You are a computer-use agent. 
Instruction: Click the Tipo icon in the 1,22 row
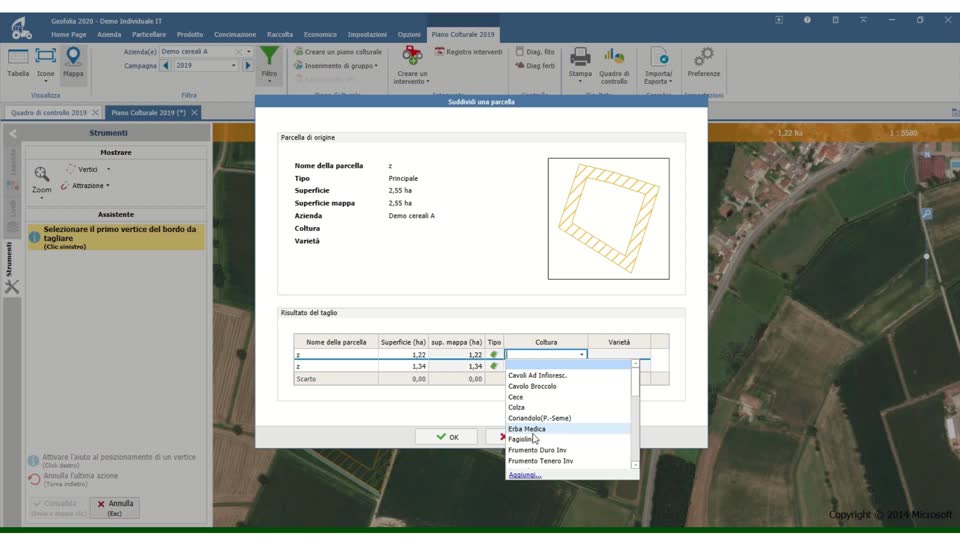[494, 354]
